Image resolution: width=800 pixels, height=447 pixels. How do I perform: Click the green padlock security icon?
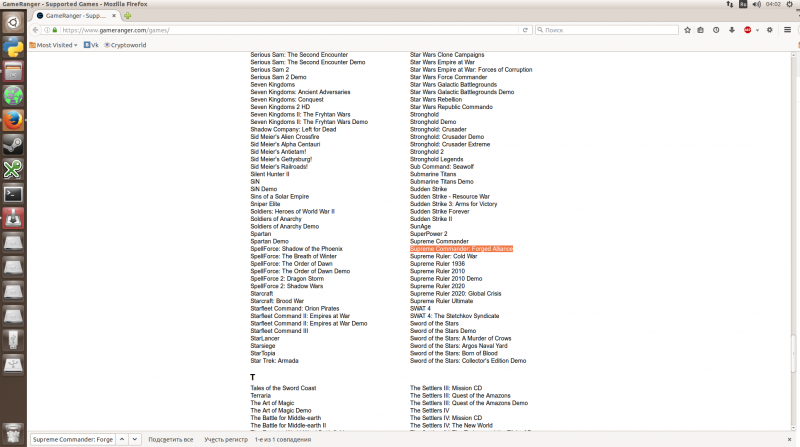point(55,30)
